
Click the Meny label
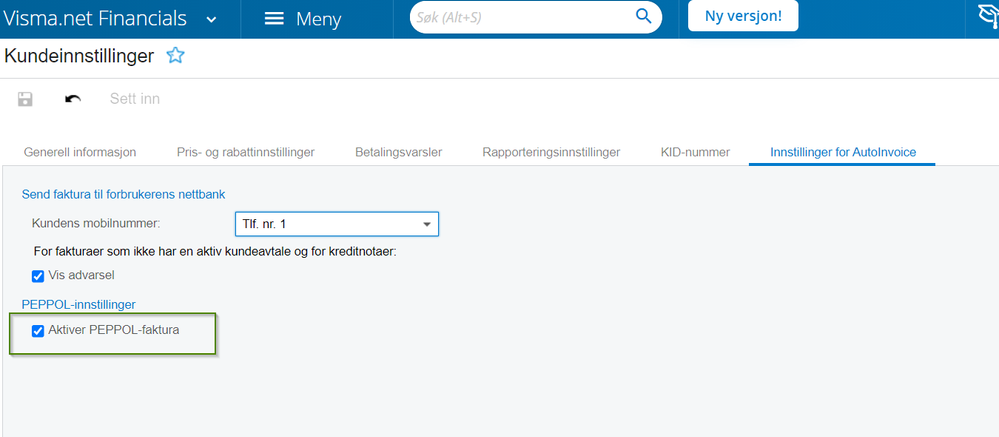(x=319, y=19)
